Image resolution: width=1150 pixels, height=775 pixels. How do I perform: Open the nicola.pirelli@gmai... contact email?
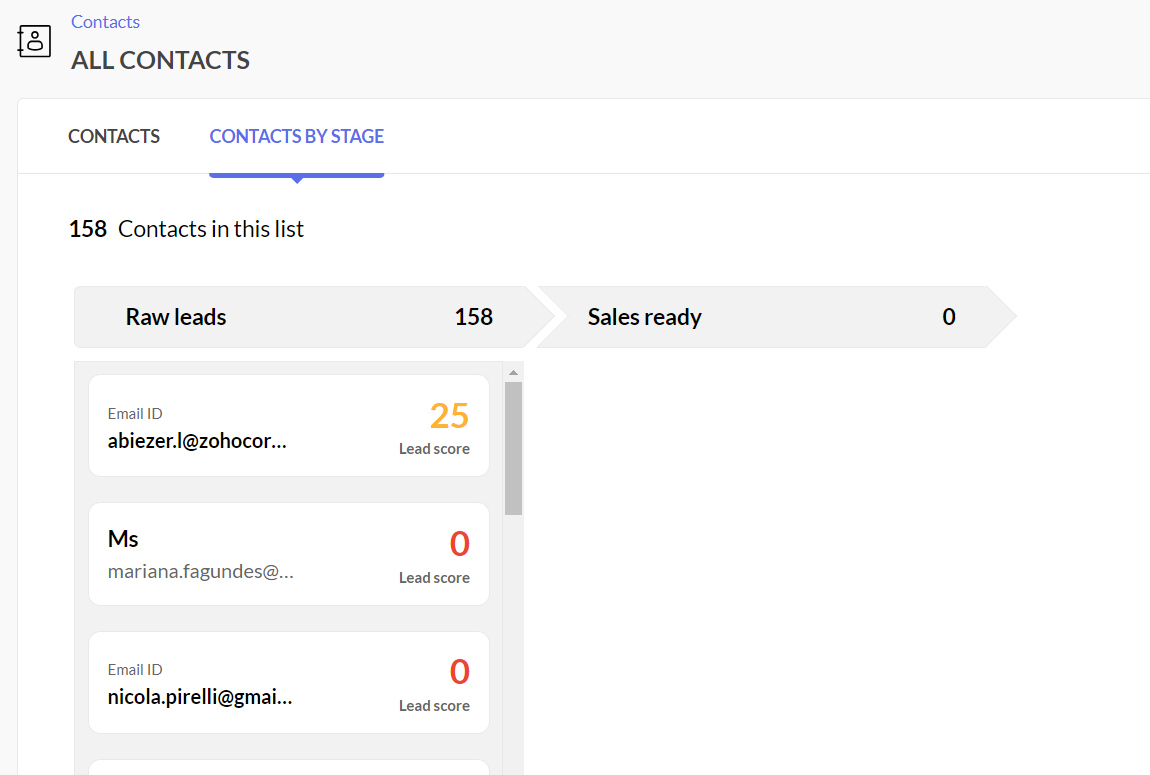tap(200, 697)
